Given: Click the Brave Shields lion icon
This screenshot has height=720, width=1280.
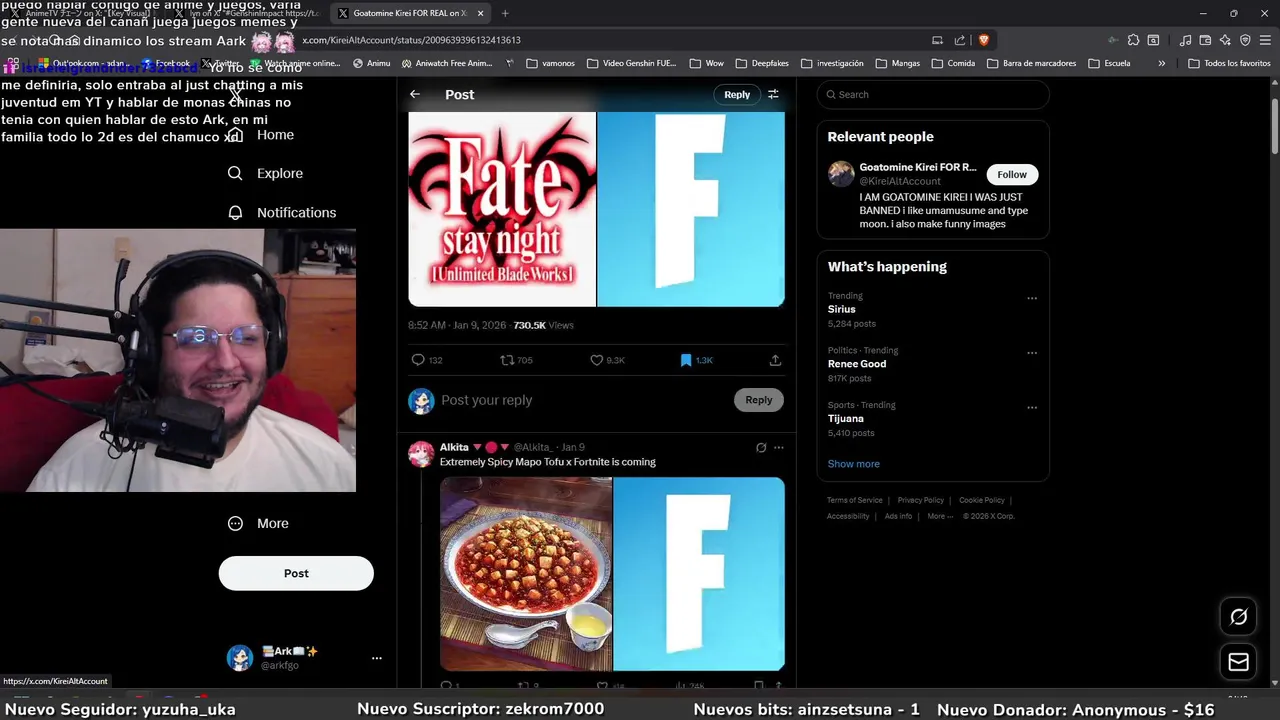Looking at the screenshot, I should point(984,40).
